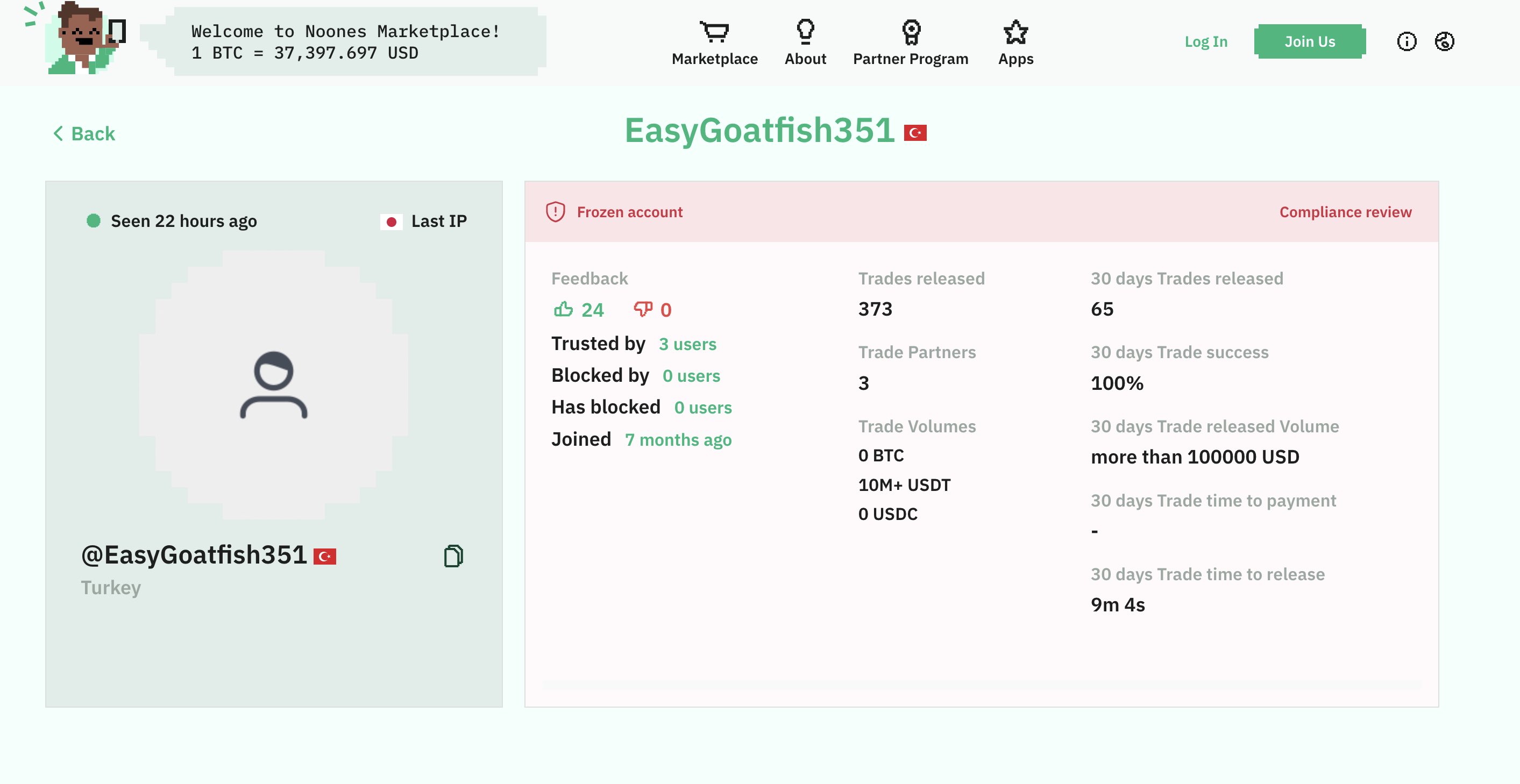The image size is (1520, 784).
Task: View the 3 users trusting this profile
Action: pos(687,344)
